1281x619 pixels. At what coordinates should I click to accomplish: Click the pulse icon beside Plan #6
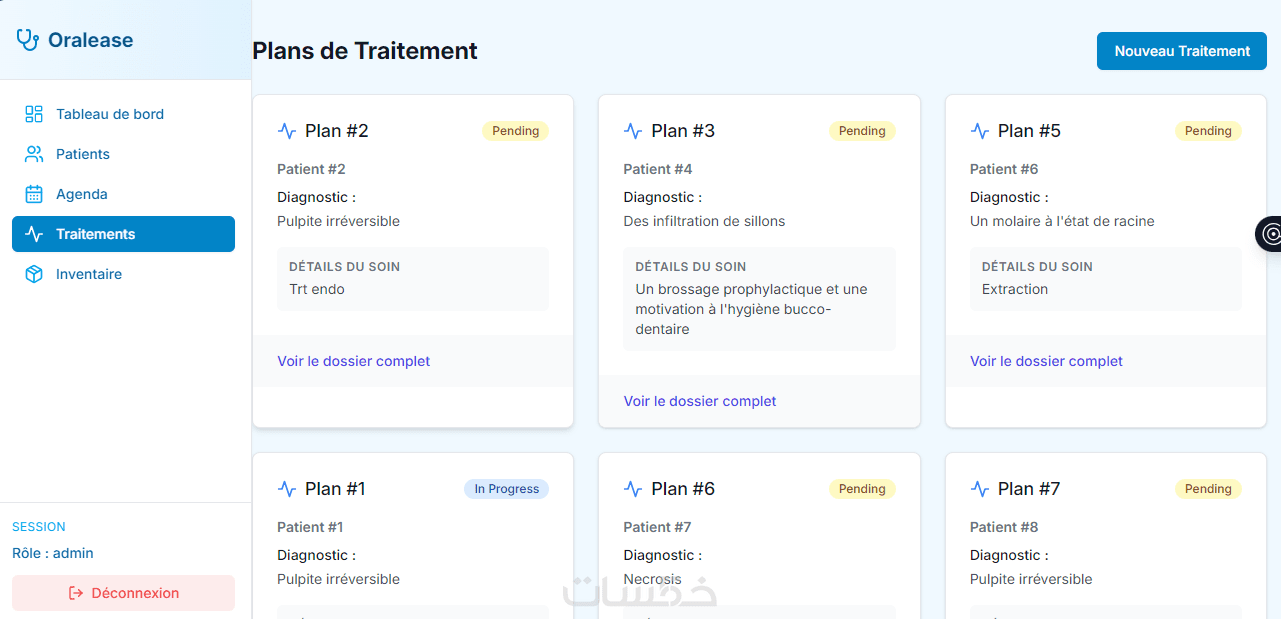coord(633,489)
